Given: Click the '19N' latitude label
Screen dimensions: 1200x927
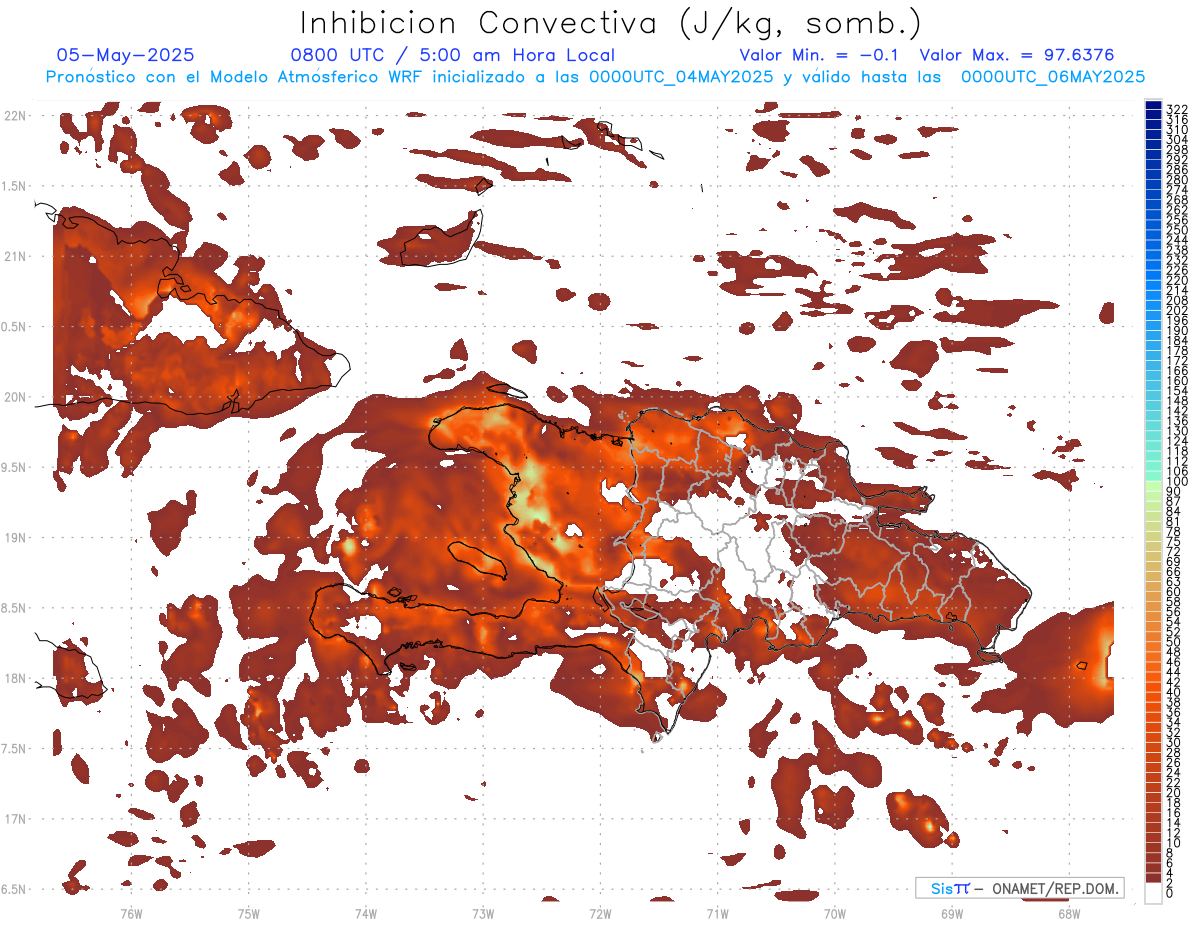Looking at the screenshot, I should click(x=15, y=538).
